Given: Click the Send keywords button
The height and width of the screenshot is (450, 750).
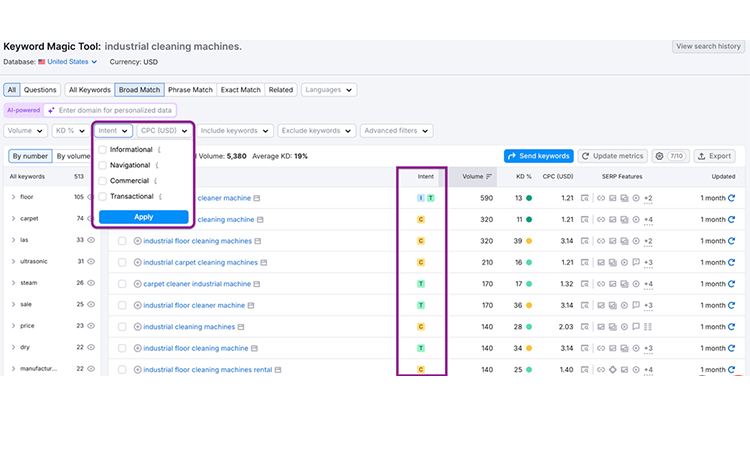Looking at the screenshot, I should pos(539,156).
